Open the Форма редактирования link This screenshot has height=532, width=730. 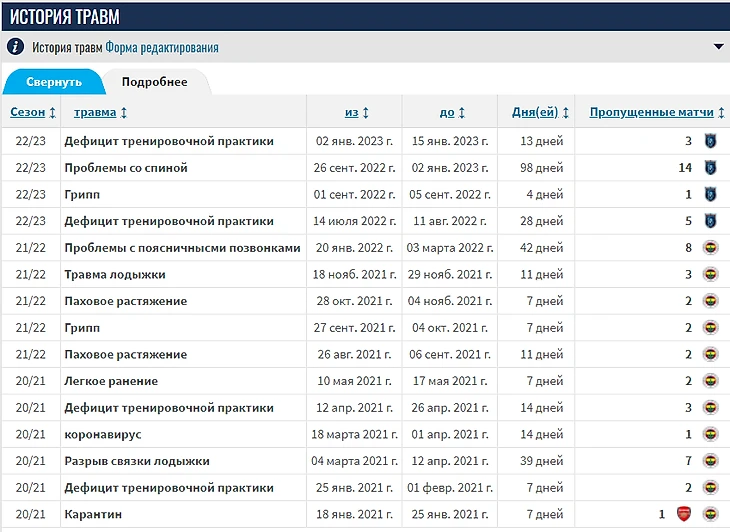tap(162, 47)
